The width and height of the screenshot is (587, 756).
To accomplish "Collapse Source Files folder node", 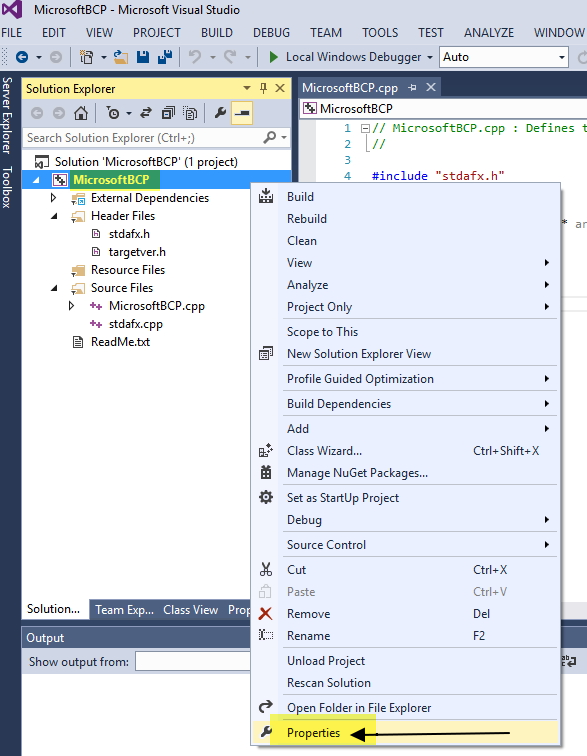I will click(55, 288).
